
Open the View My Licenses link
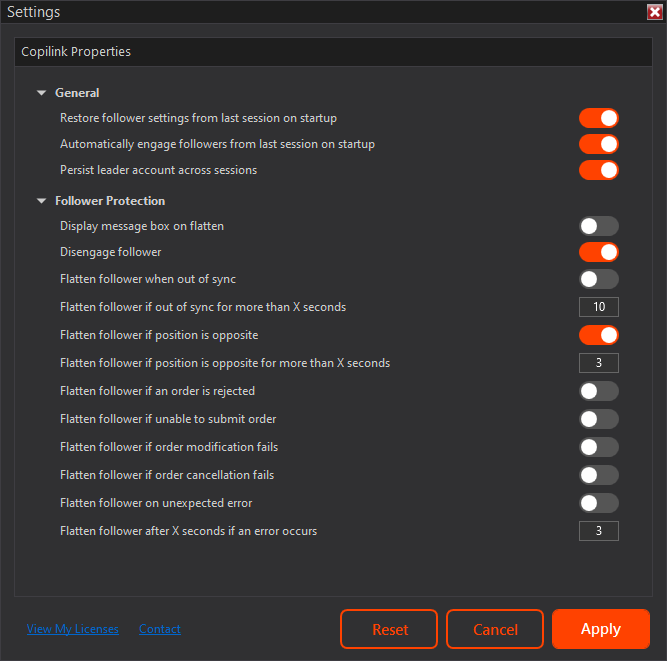pos(73,629)
